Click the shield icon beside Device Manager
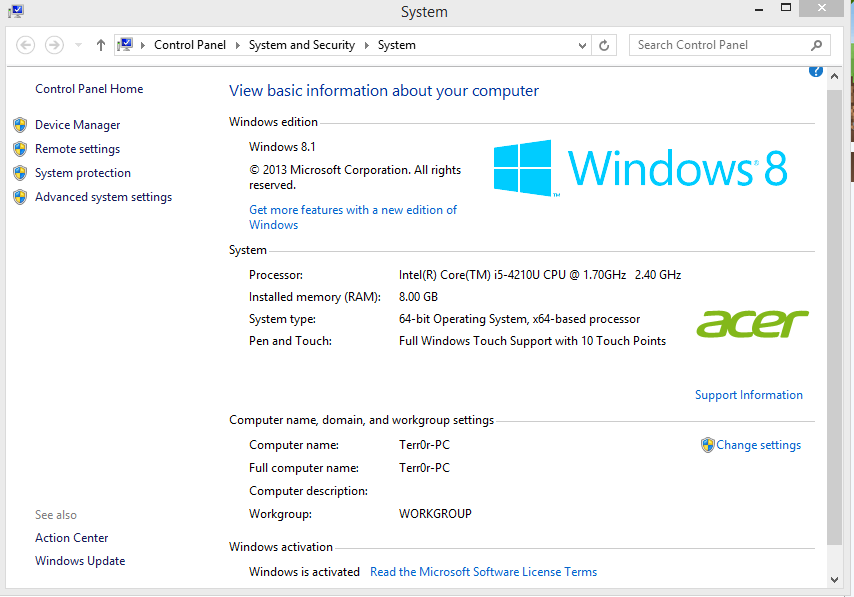The height and width of the screenshot is (597, 854). 20,125
